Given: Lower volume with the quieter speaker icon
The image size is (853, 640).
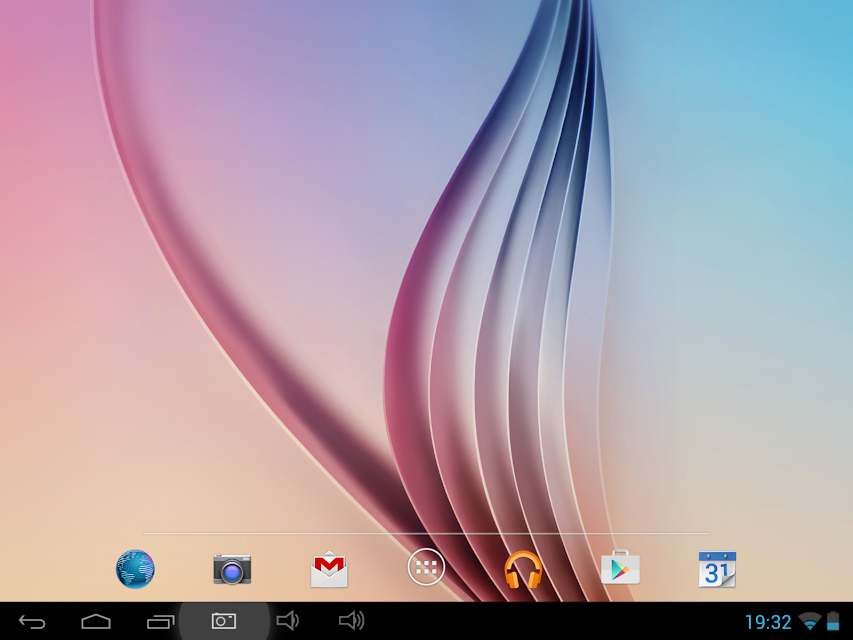Looking at the screenshot, I should pos(287,620).
